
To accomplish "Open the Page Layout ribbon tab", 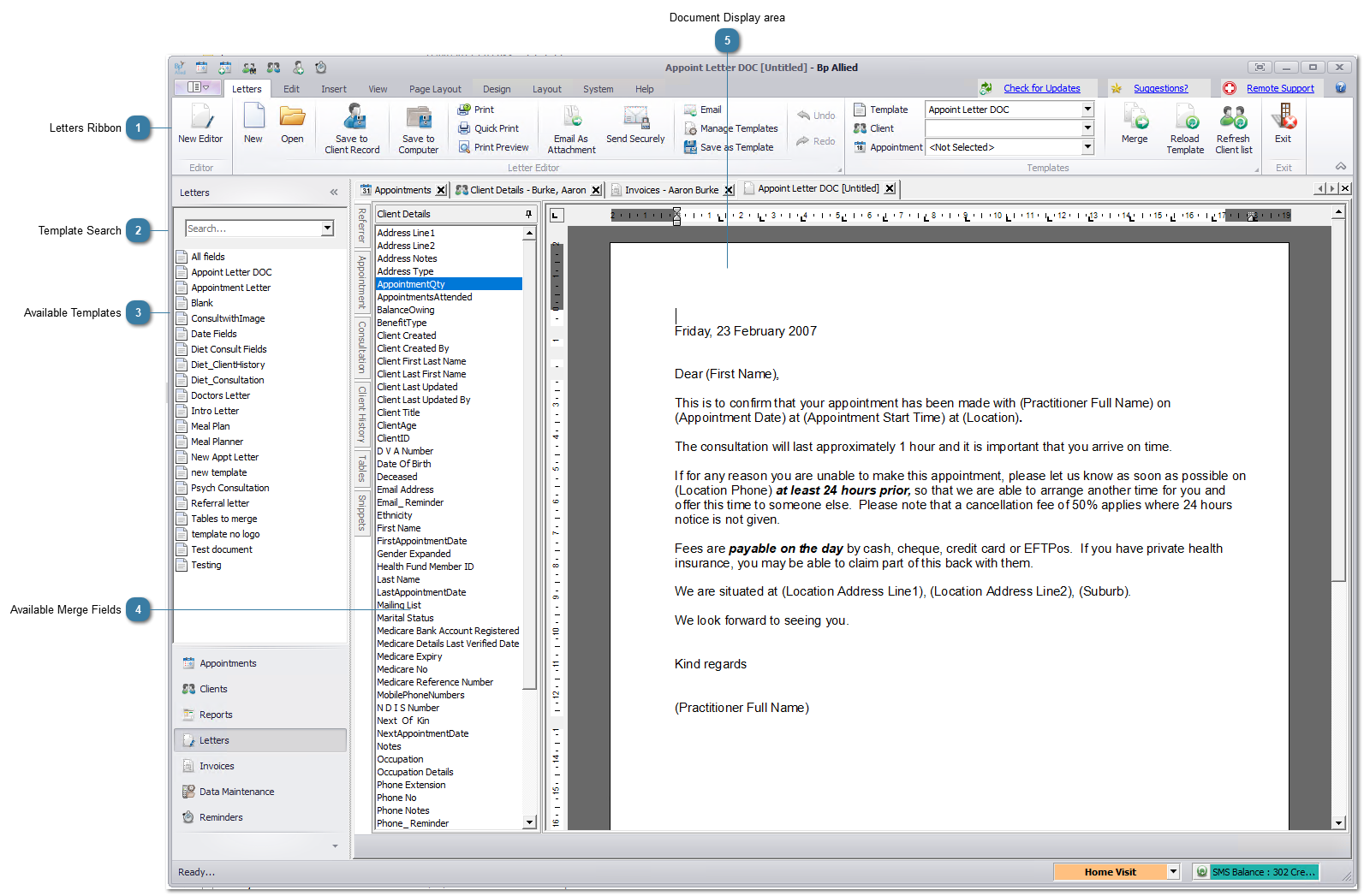I will tap(435, 89).
